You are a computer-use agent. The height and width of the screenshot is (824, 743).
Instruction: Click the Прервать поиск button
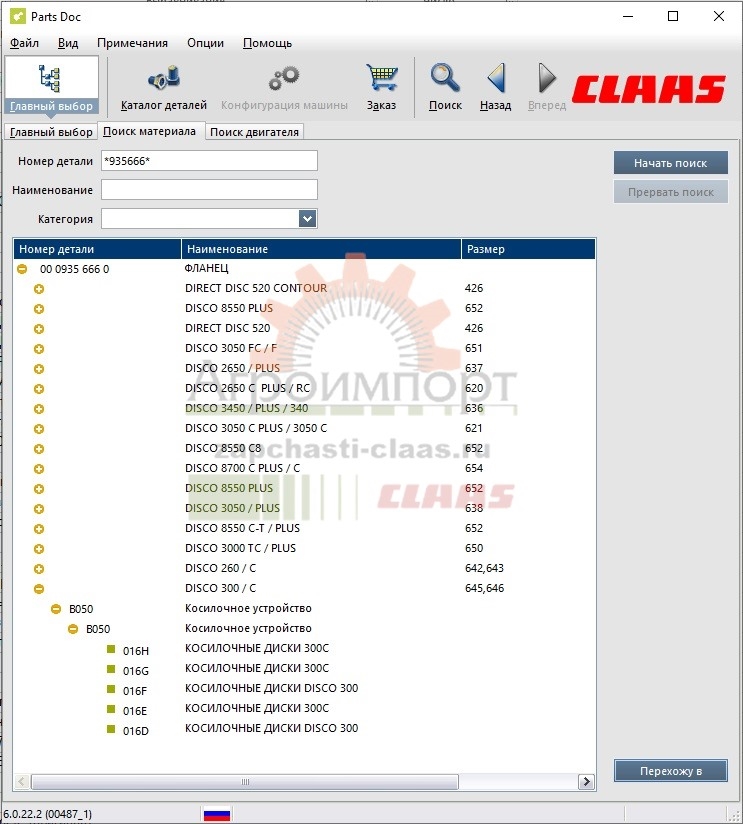click(670, 192)
